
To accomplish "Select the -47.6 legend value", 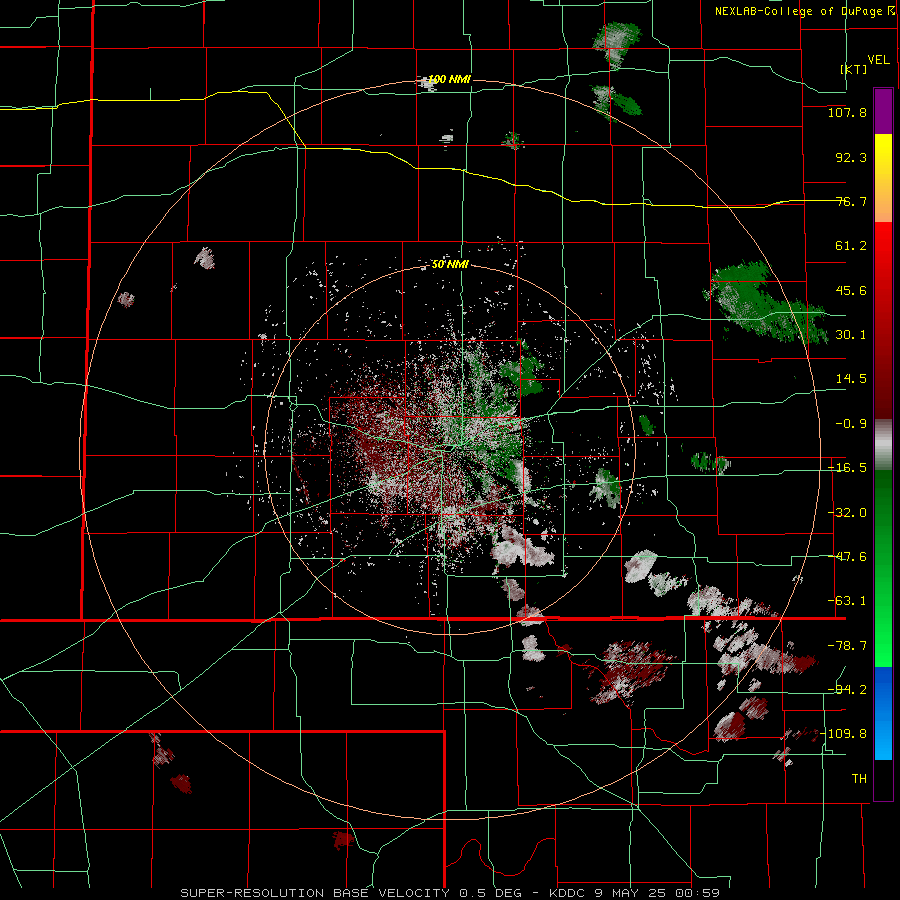I will click(847, 557).
